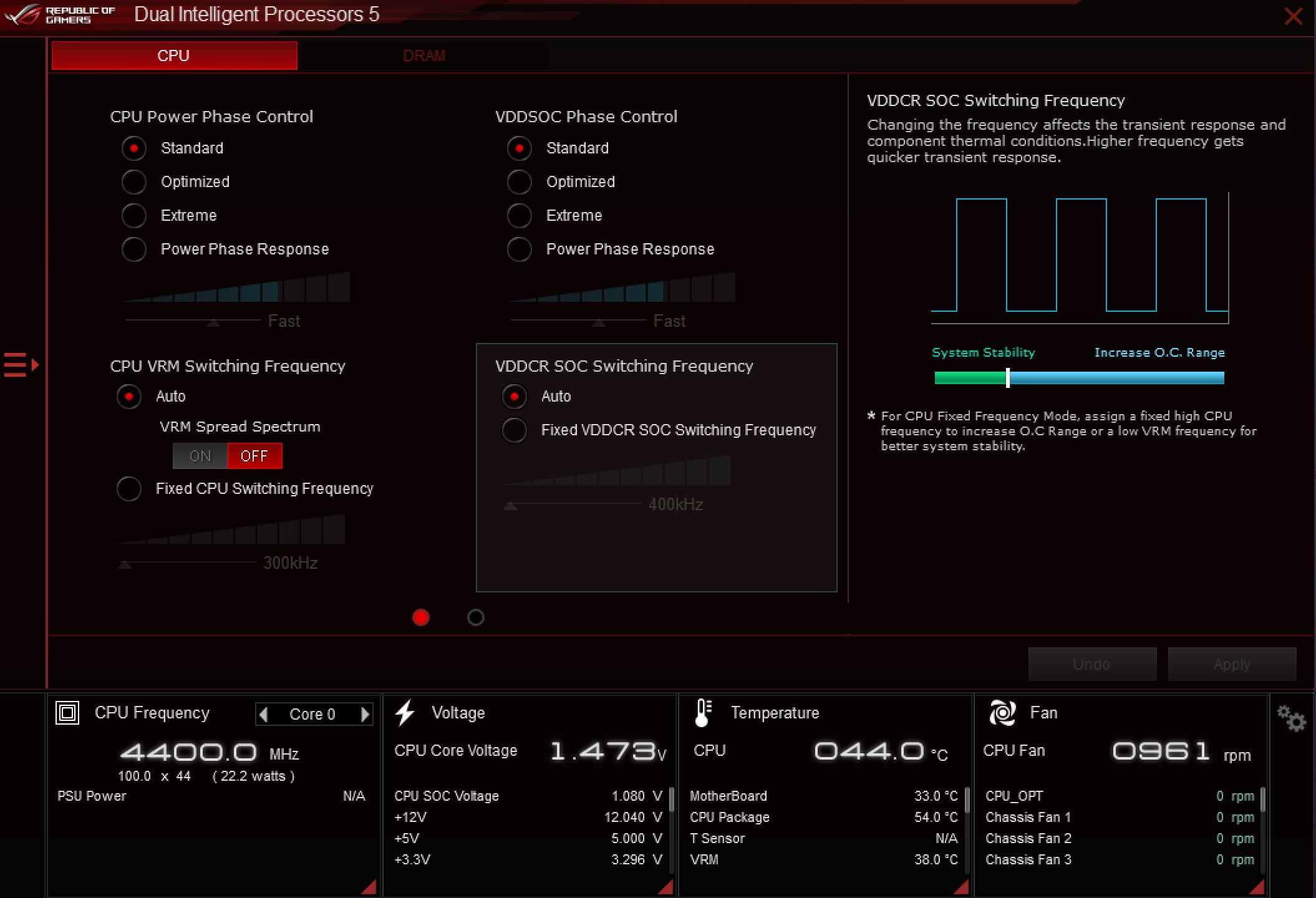
Task: Click the VRM temperature row
Action: [824, 860]
